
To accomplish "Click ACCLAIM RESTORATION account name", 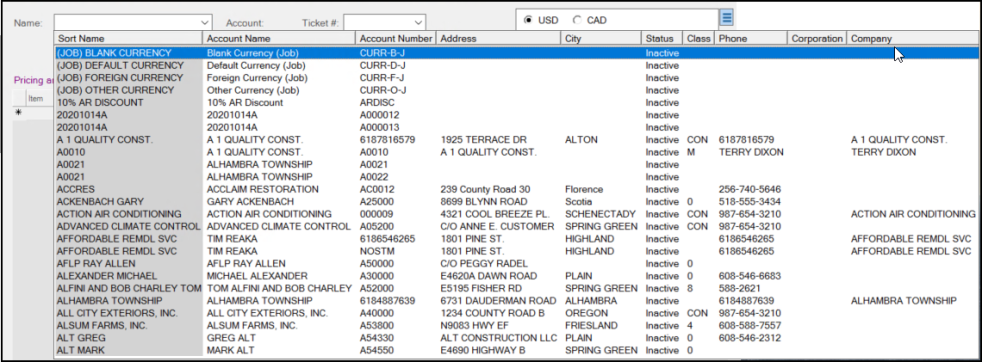I will click(x=262, y=189).
